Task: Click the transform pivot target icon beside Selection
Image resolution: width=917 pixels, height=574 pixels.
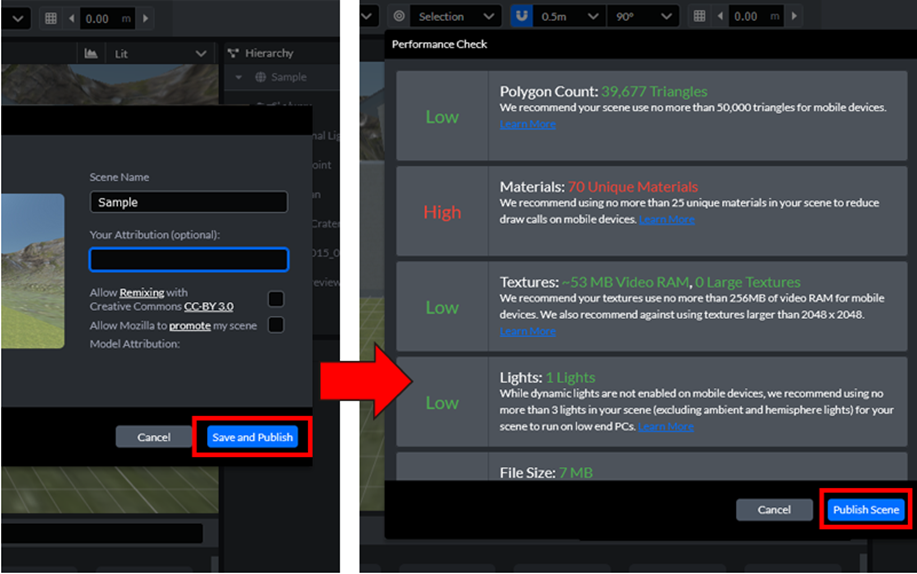Action: [x=399, y=17]
